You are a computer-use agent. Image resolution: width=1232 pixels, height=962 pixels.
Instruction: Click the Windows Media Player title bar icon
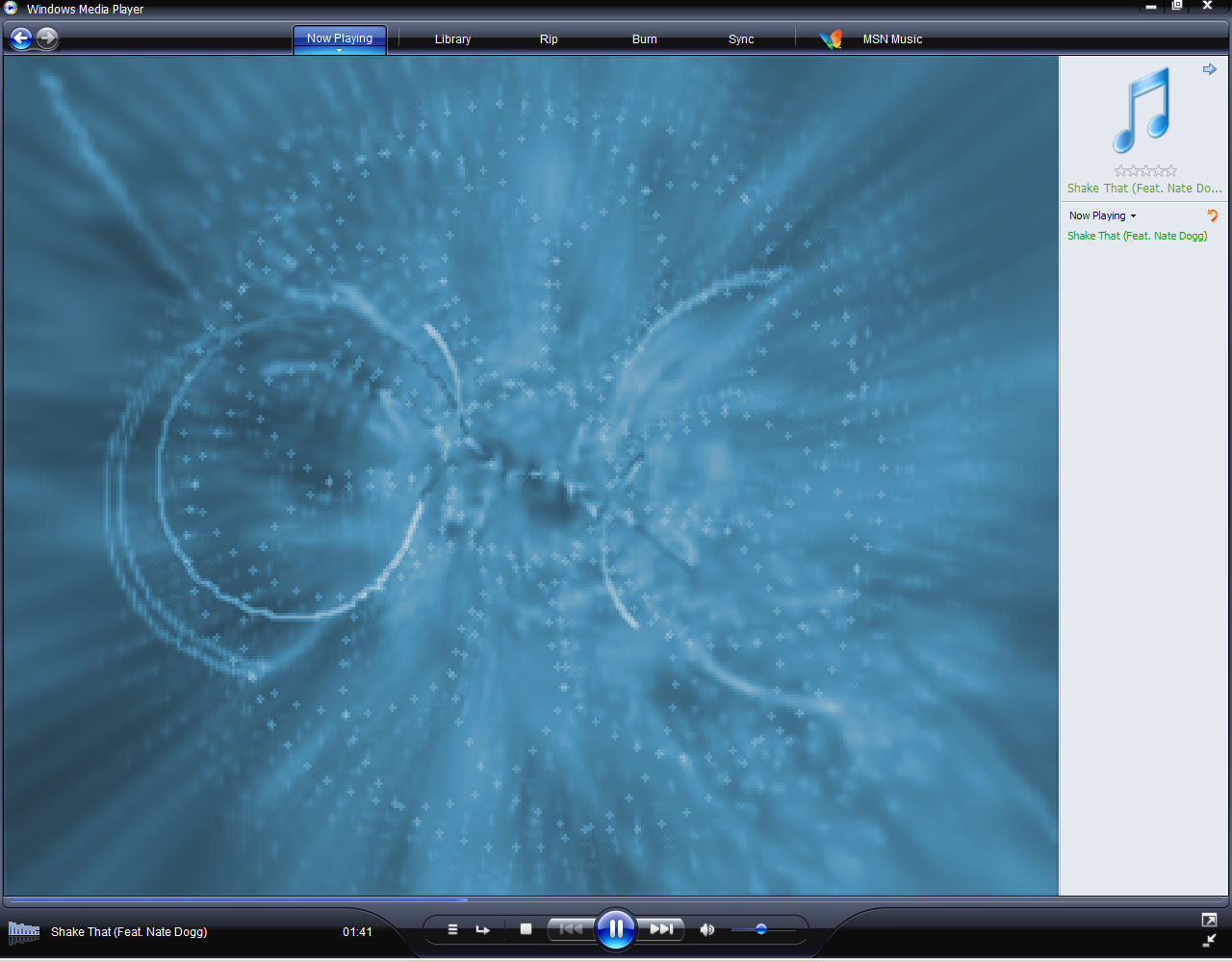point(11,9)
